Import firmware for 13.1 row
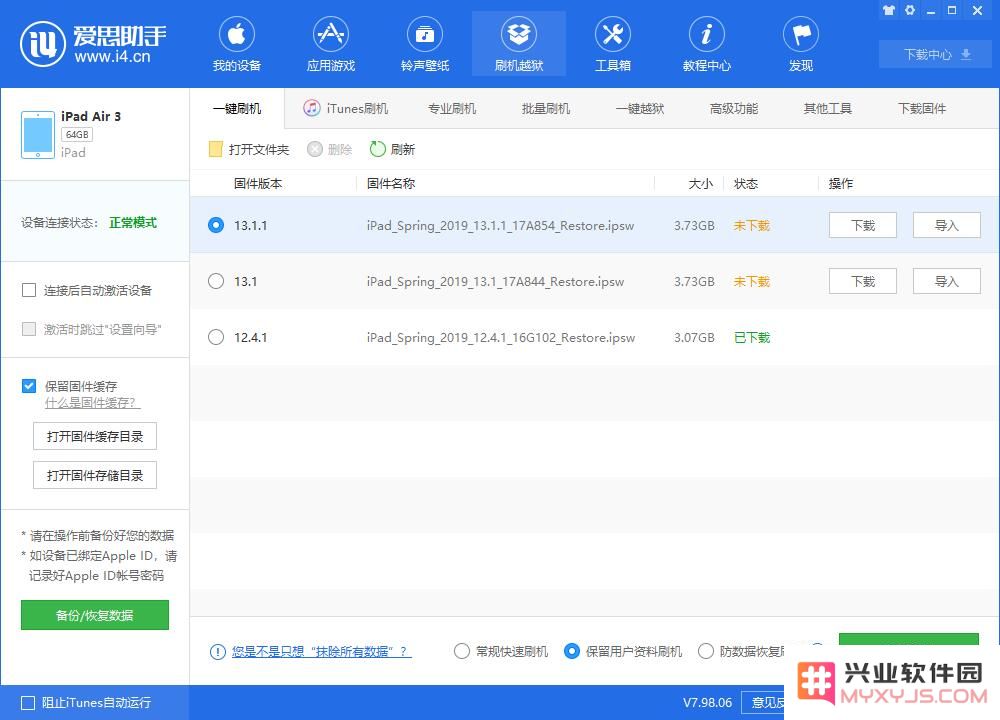Screen dimensions: 1000x720 coord(946,281)
